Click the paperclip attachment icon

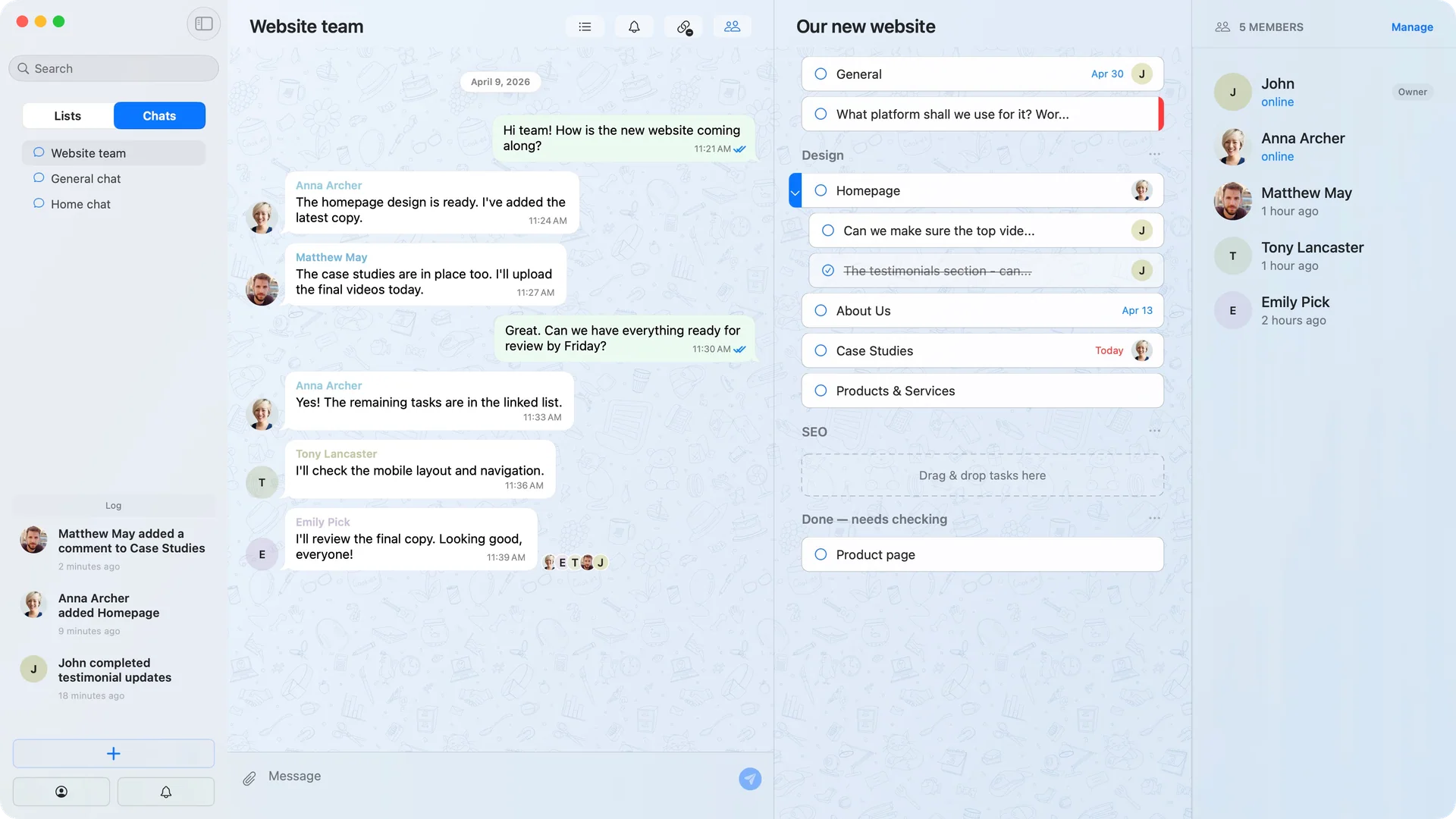[x=249, y=778]
